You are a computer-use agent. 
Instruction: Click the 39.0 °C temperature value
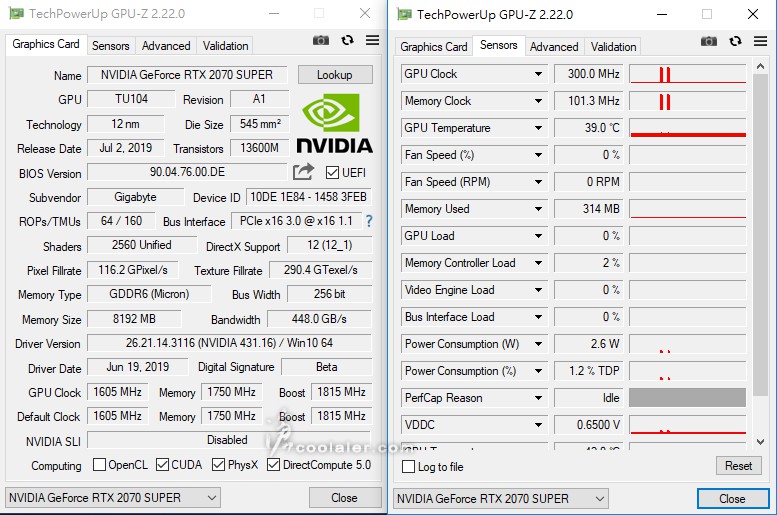(x=588, y=128)
